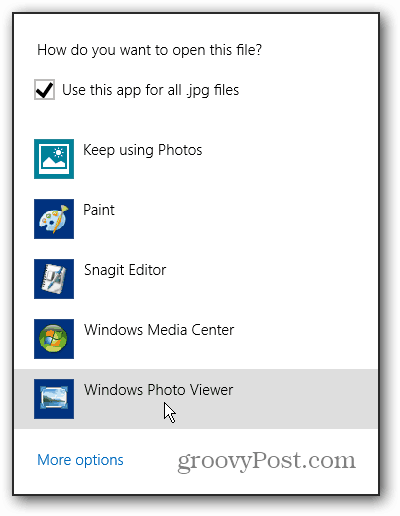Choose the Snagit Editor icon
The width and height of the screenshot is (400, 516).
coord(54,279)
